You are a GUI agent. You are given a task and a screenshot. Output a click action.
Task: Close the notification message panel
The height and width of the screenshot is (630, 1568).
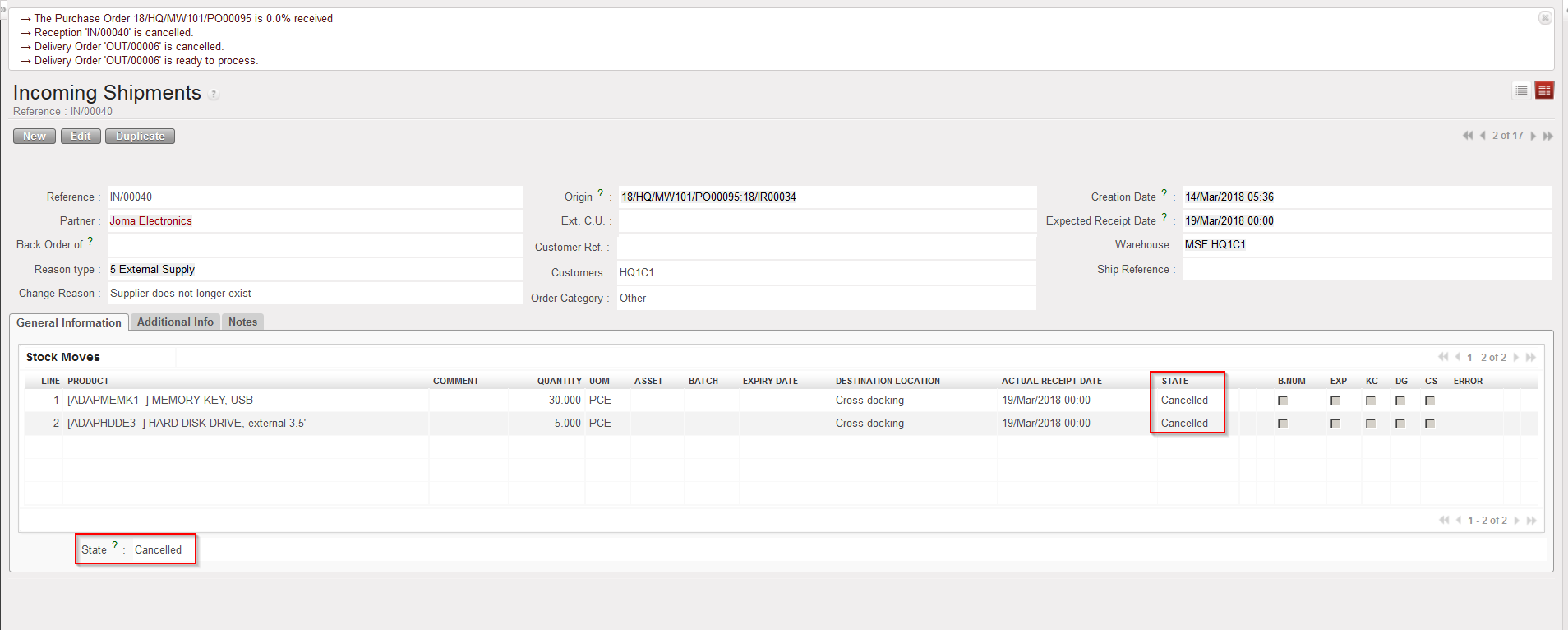pos(1545,18)
